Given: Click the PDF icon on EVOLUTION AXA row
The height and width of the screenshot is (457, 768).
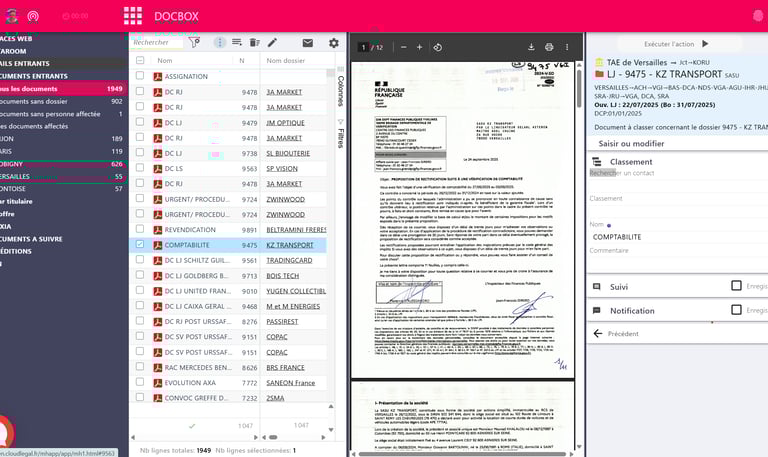Looking at the screenshot, I should pos(158,383).
